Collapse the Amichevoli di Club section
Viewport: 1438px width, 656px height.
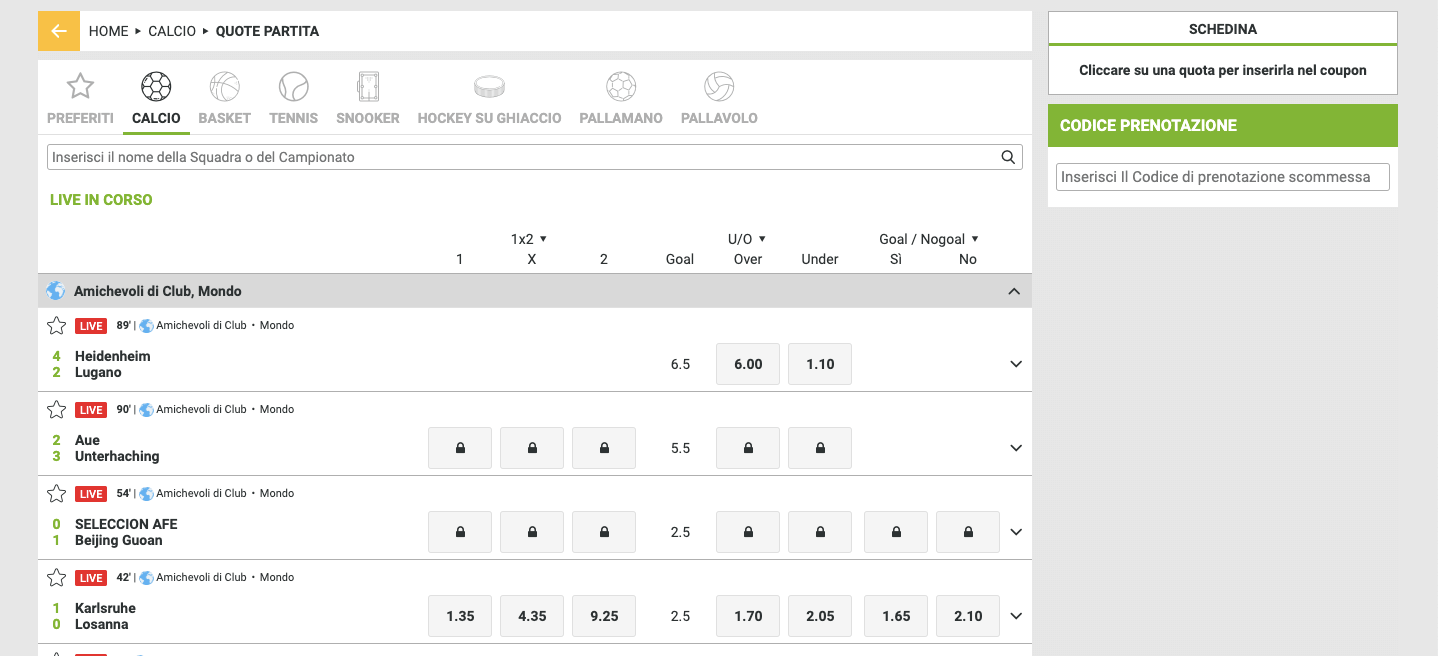pos(1014,290)
